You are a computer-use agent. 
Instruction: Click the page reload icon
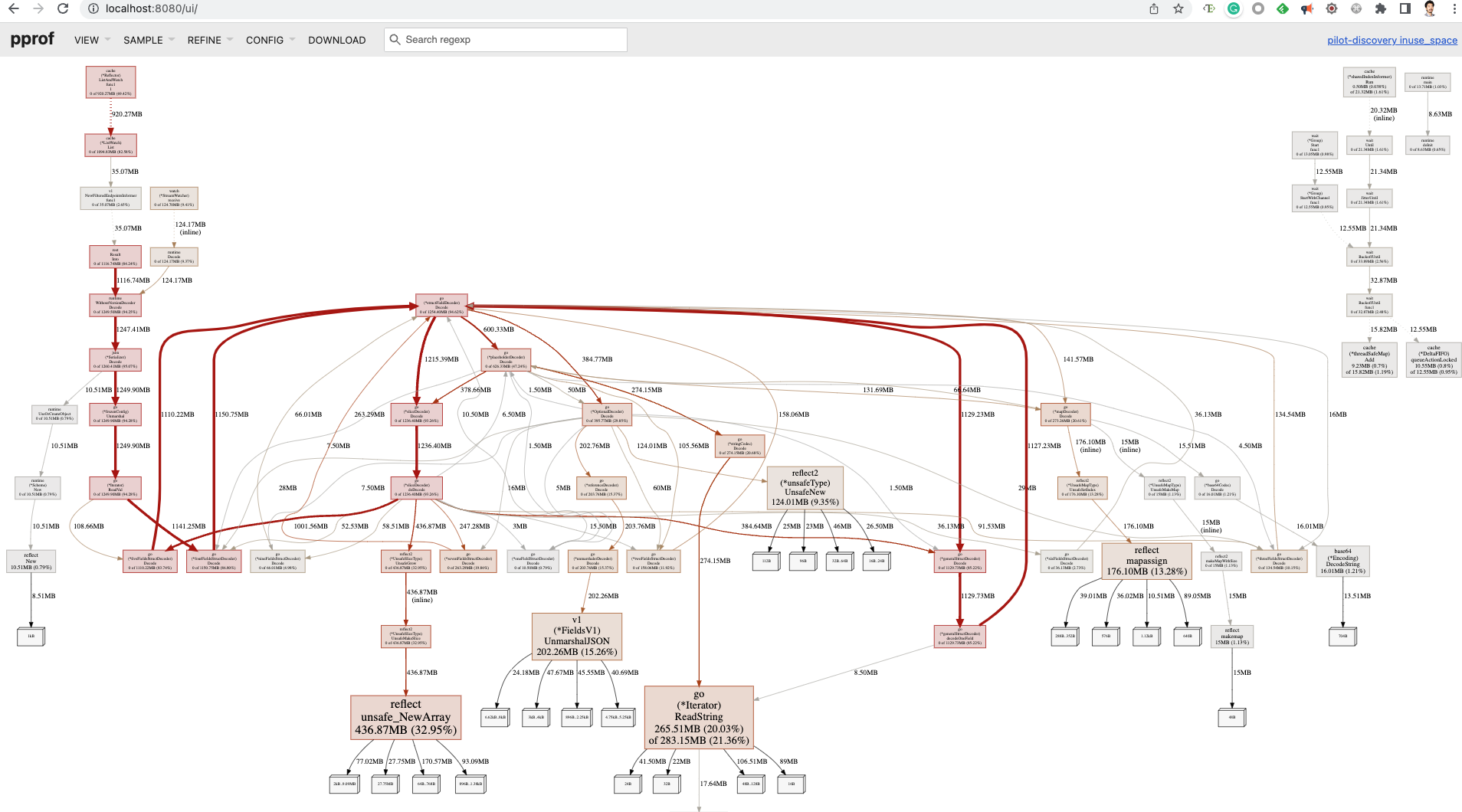(x=61, y=10)
